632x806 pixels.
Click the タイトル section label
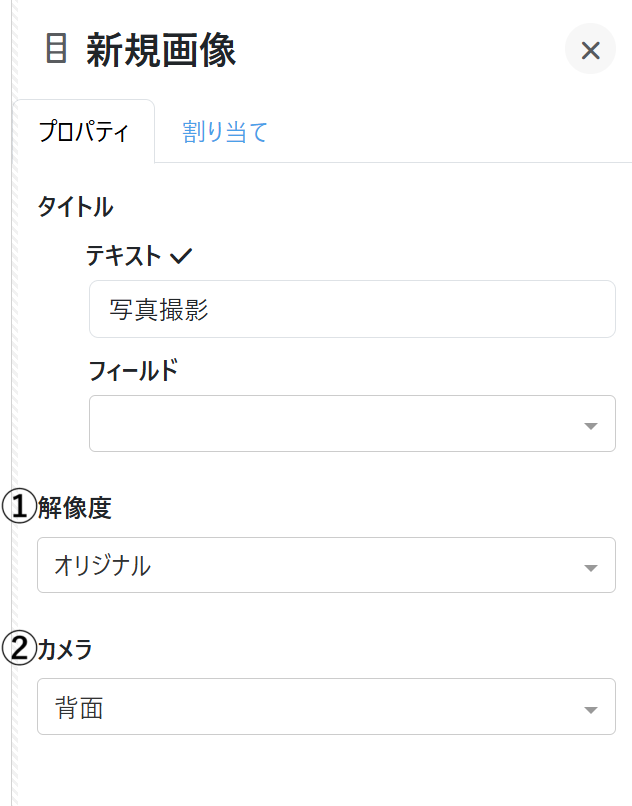pyautogui.click(x=75, y=208)
